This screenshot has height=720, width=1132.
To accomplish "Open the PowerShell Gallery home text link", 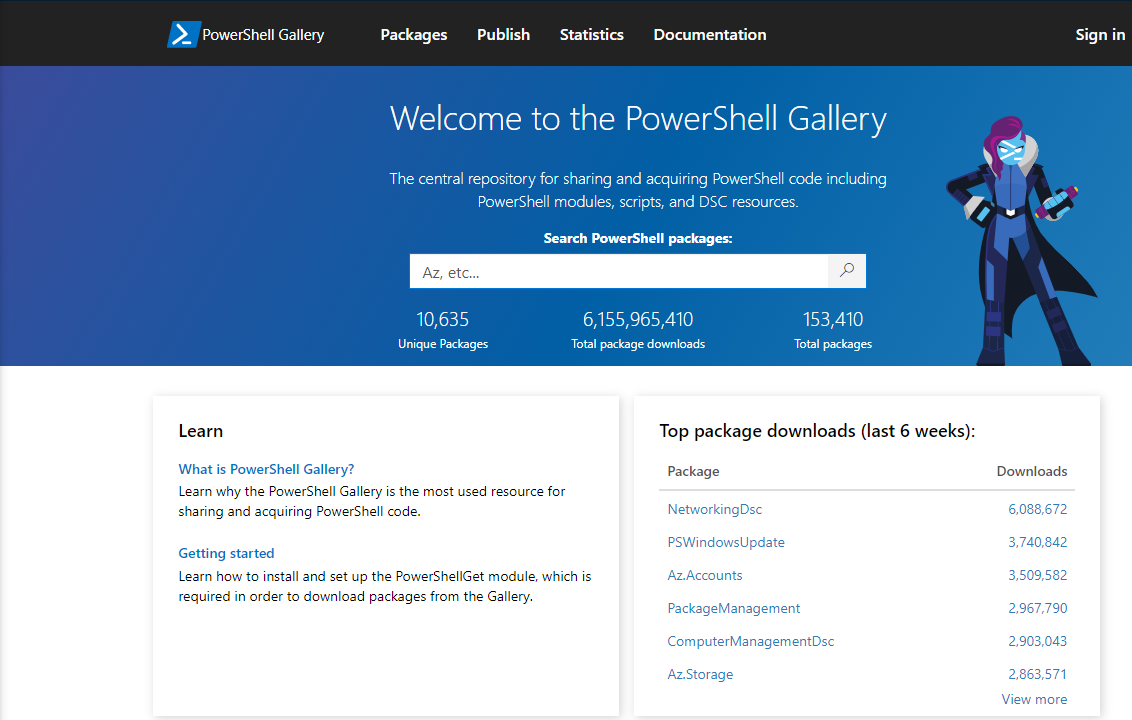I will point(263,35).
